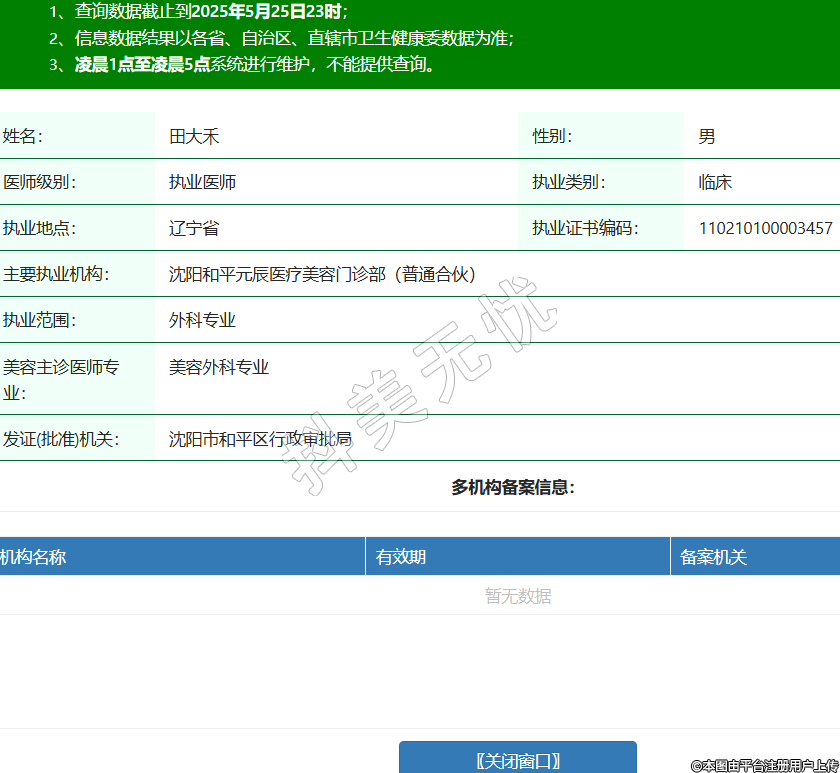Click the 备案机关 column header
840x773 pixels.
[714, 557]
